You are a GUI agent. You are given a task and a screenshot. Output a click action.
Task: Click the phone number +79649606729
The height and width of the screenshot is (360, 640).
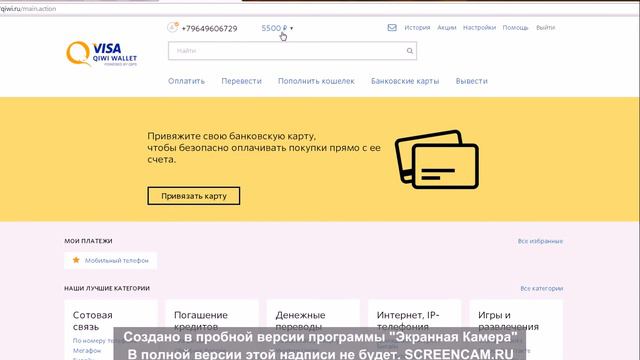[209, 29]
